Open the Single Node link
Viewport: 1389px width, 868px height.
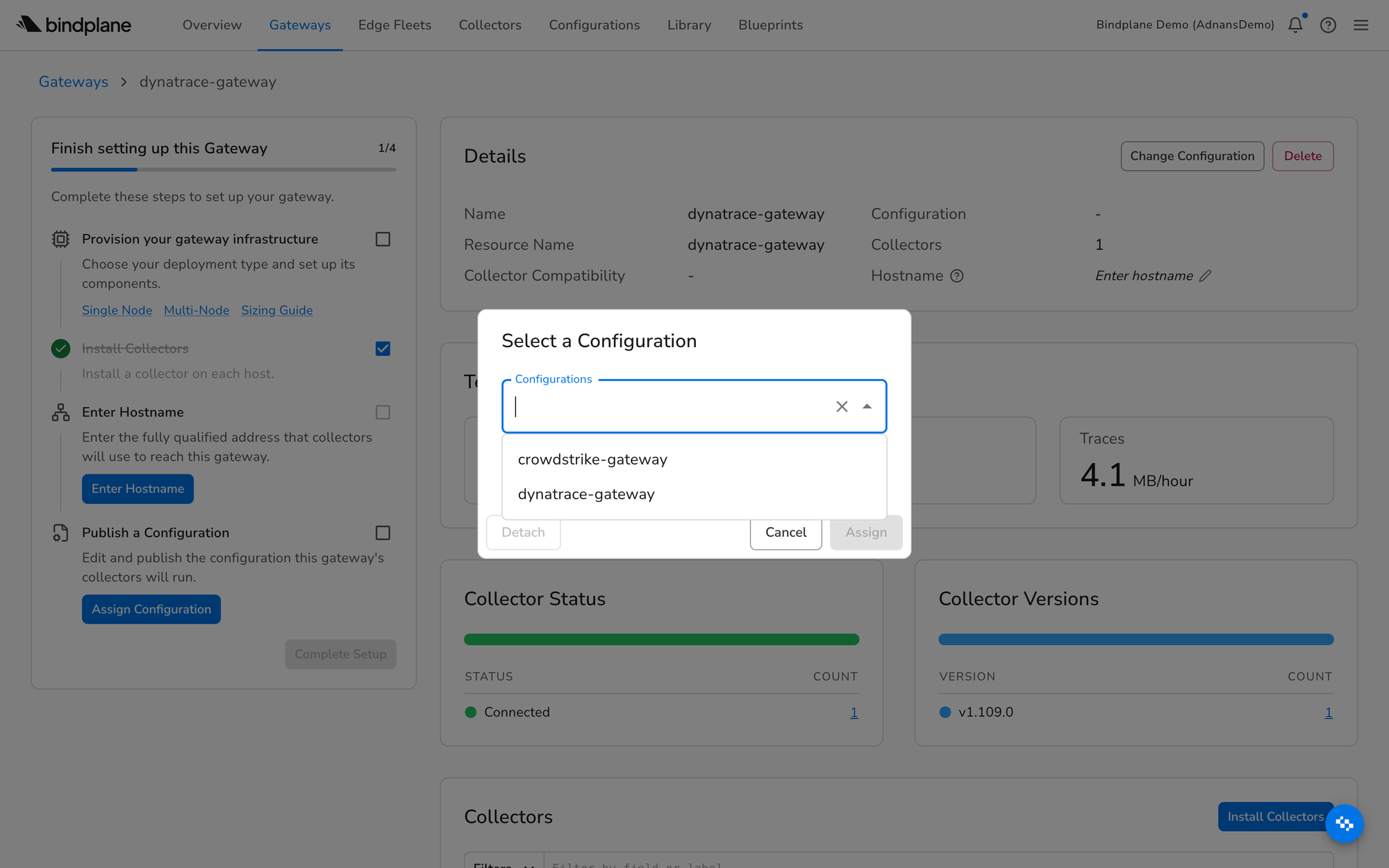coord(117,310)
